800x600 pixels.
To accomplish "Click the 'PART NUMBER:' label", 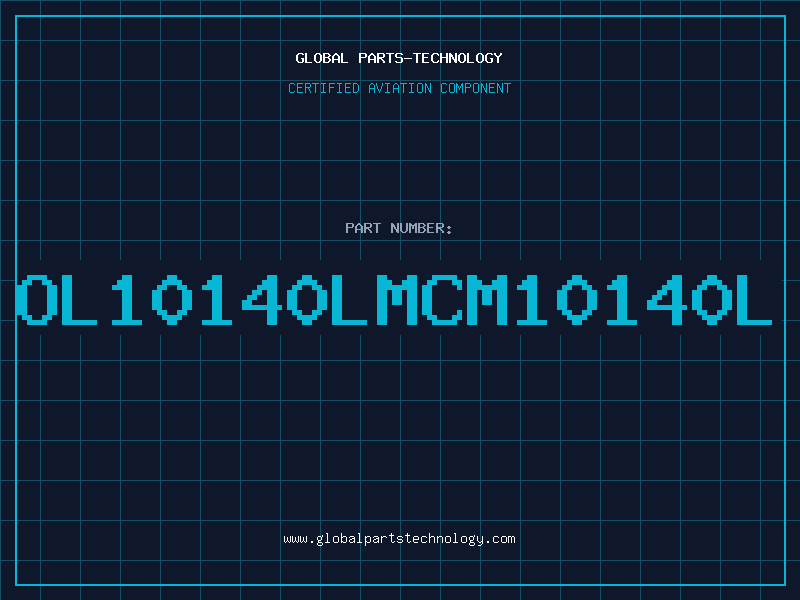I will tap(399, 228).
